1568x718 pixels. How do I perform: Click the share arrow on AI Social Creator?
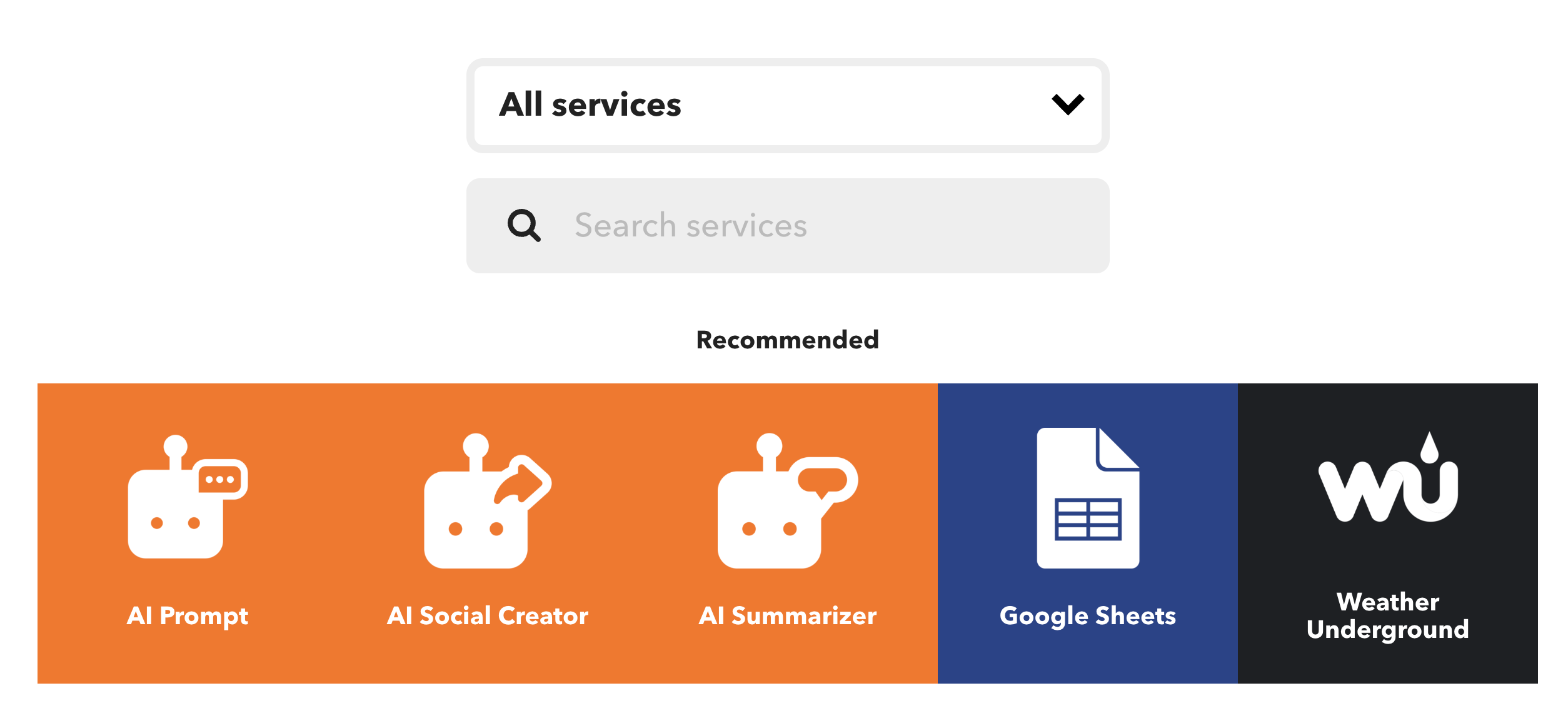coord(523,482)
